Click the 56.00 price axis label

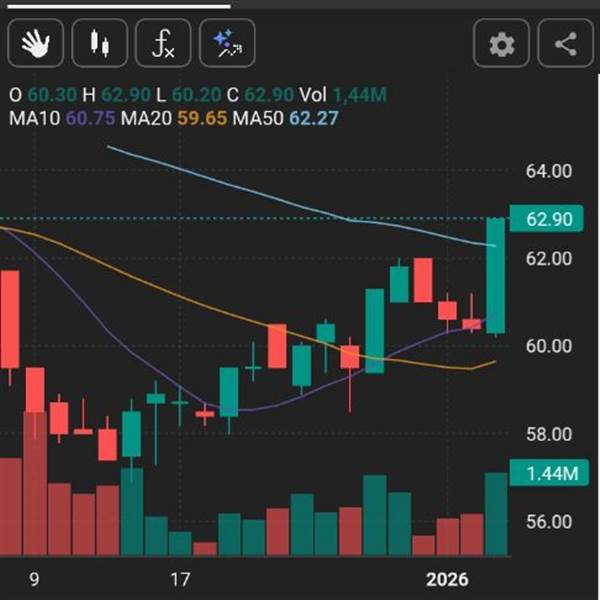[x=549, y=522]
